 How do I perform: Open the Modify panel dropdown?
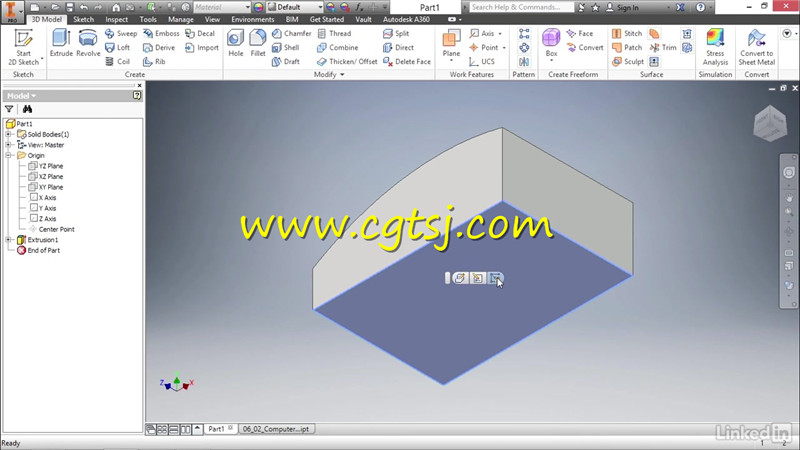click(x=329, y=74)
